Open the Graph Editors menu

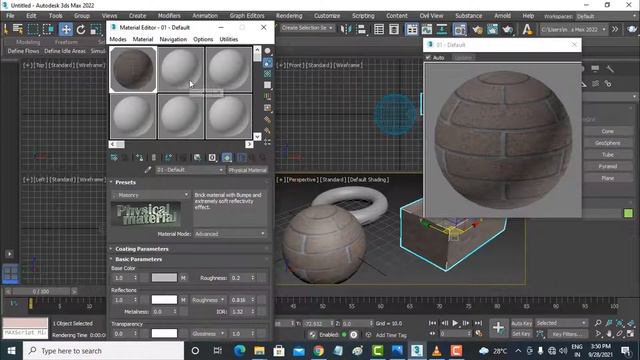(x=247, y=16)
